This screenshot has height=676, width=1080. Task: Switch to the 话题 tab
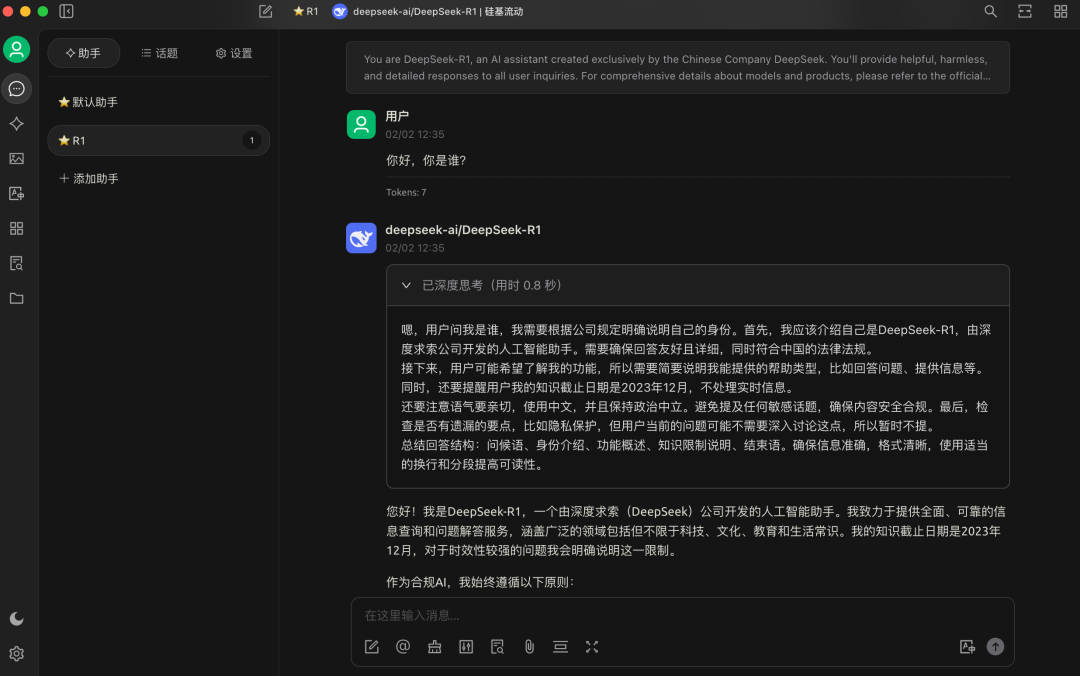click(160, 53)
